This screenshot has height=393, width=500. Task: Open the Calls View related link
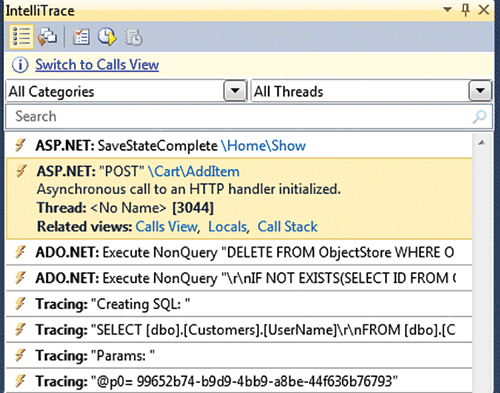click(x=167, y=227)
